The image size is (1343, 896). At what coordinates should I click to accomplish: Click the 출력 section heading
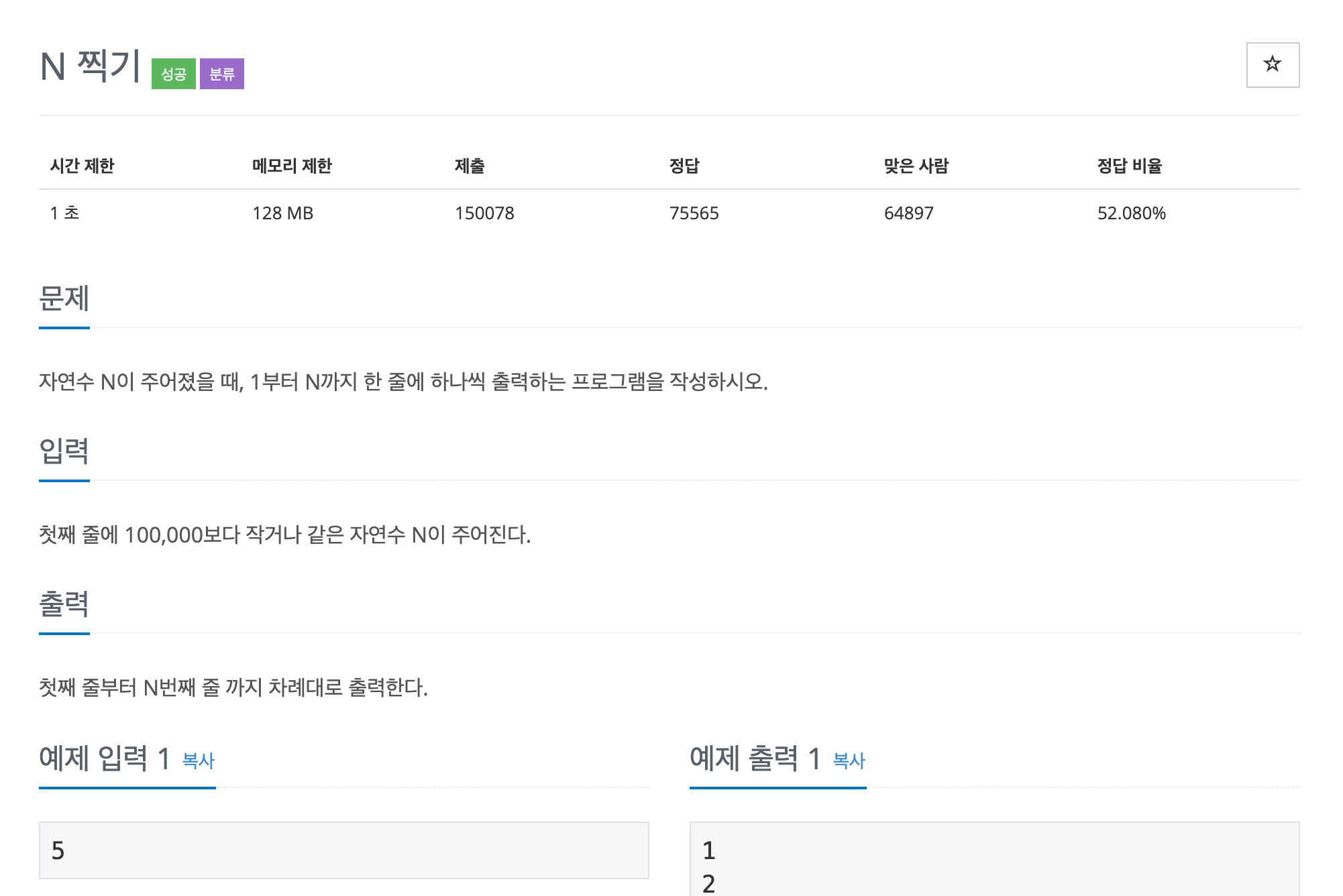point(64,604)
